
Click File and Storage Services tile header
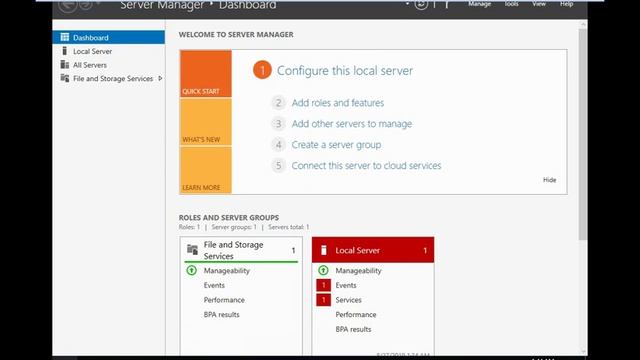(x=241, y=250)
